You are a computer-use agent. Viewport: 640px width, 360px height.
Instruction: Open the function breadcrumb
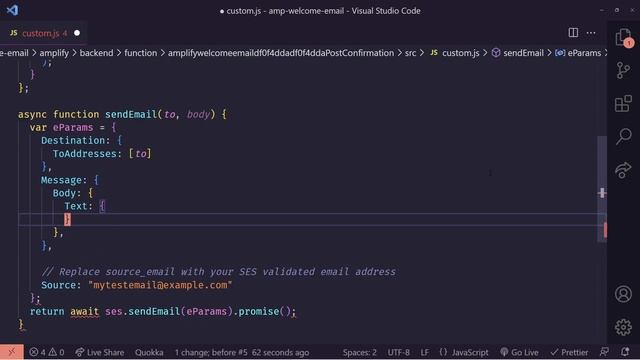point(140,53)
